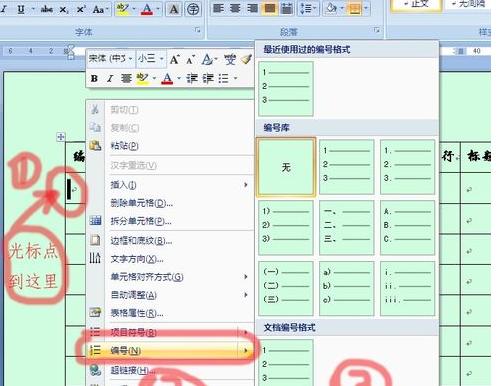Toggle character shading A button
The width and height of the screenshot is (497, 386).
[174, 9]
